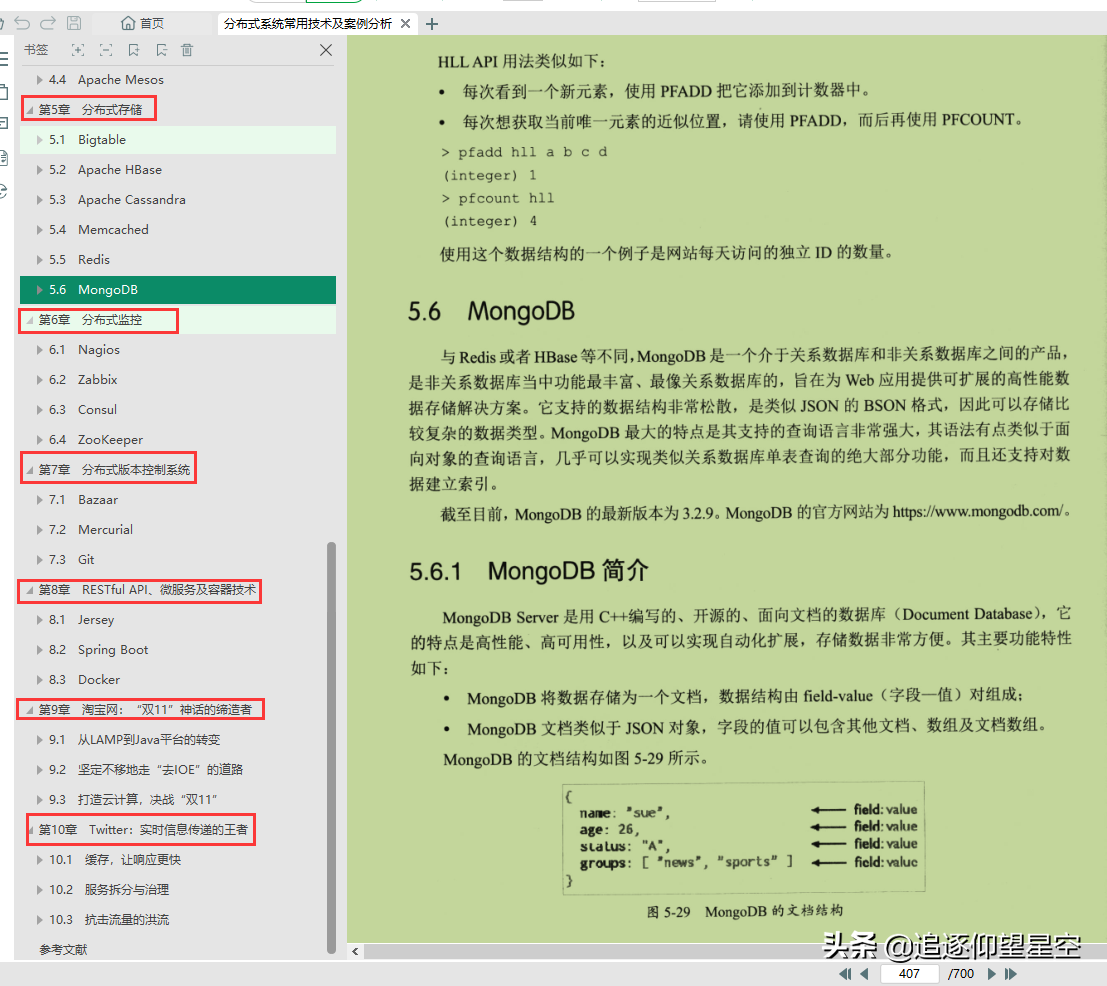Open bookmark 6.2 Zabbix
Image resolution: width=1107 pixels, height=986 pixels.
83,380
